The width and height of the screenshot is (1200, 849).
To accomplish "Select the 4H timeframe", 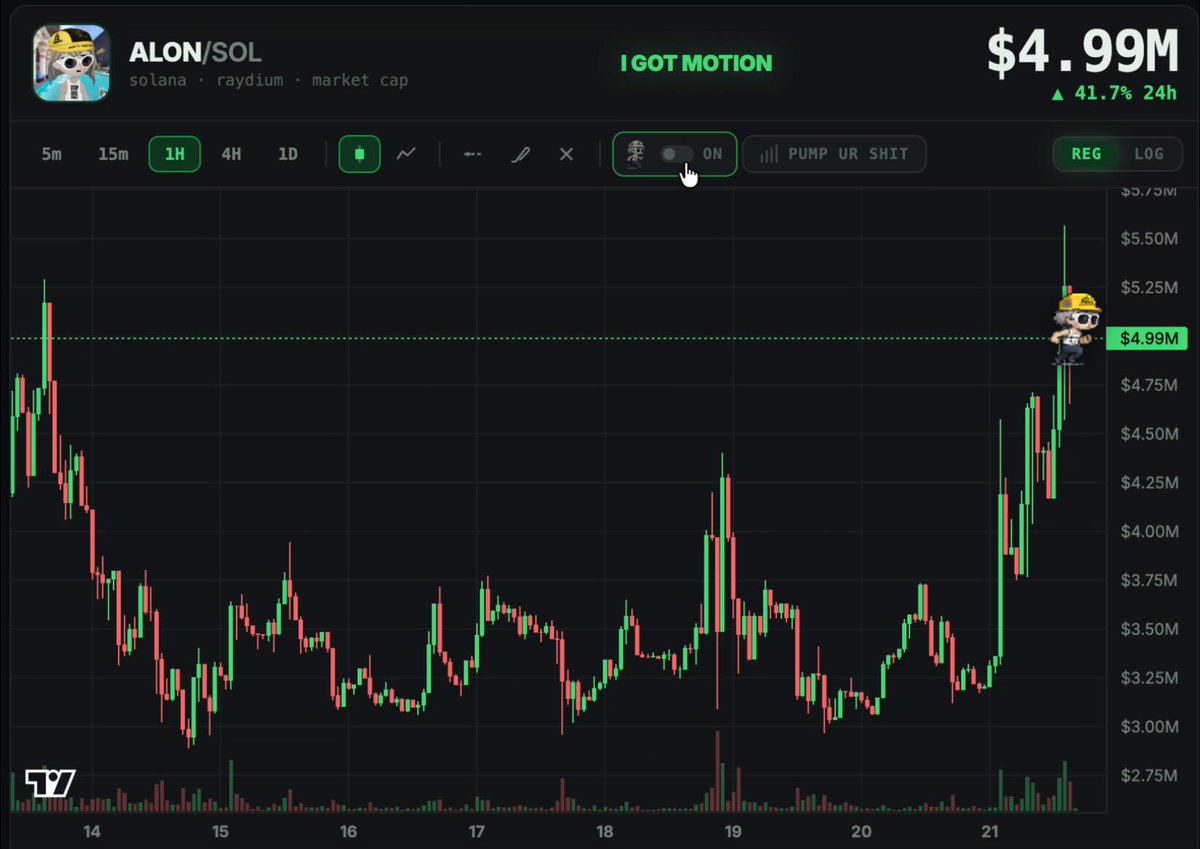I will 231,154.
